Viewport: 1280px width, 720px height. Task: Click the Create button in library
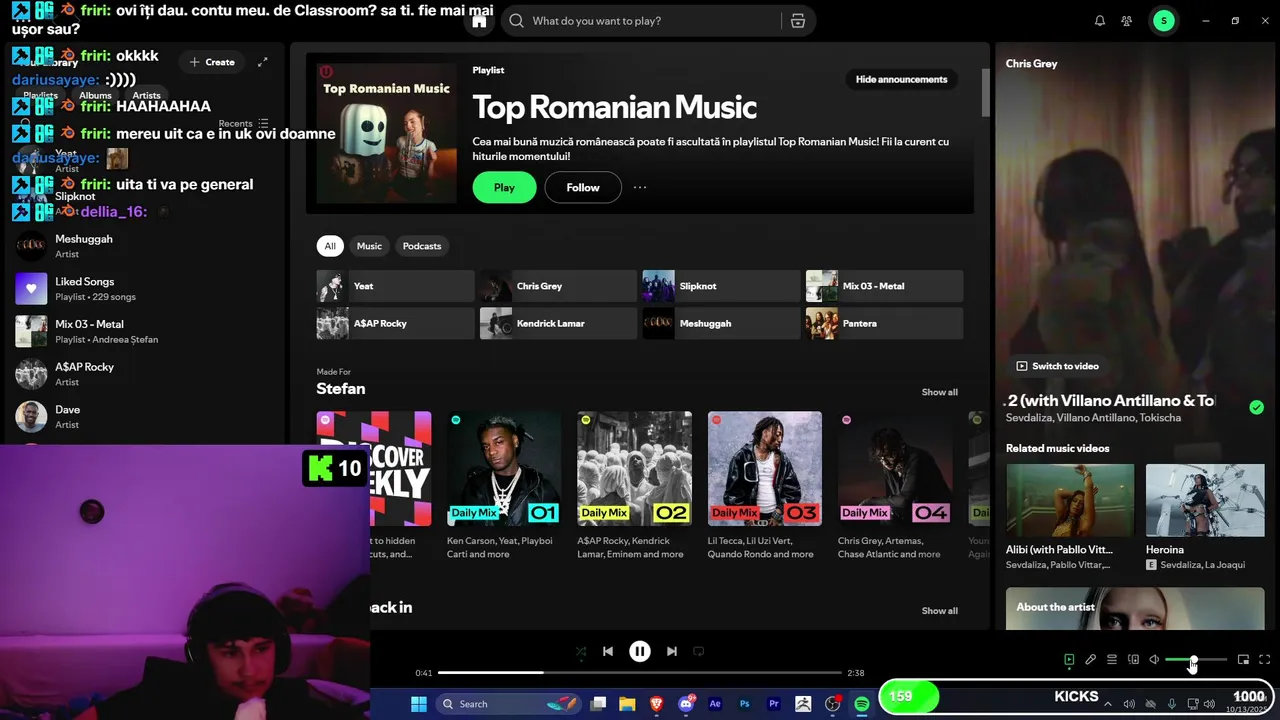[x=212, y=62]
